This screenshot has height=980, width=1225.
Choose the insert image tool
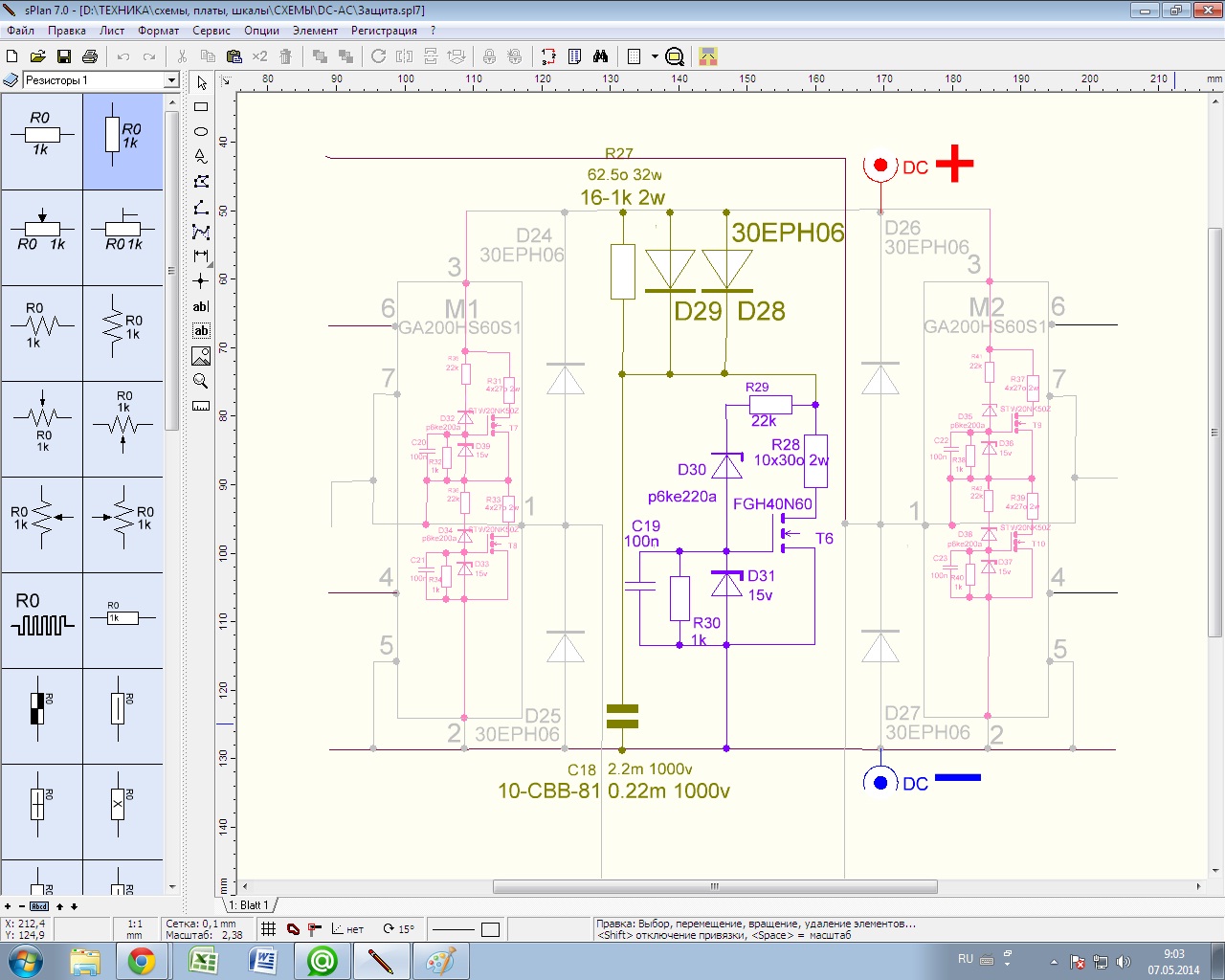pos(201,356)
